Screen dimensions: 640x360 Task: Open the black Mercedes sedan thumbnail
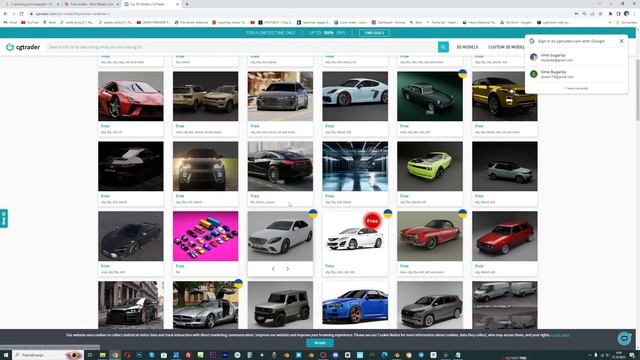click(x=280, y=166)
